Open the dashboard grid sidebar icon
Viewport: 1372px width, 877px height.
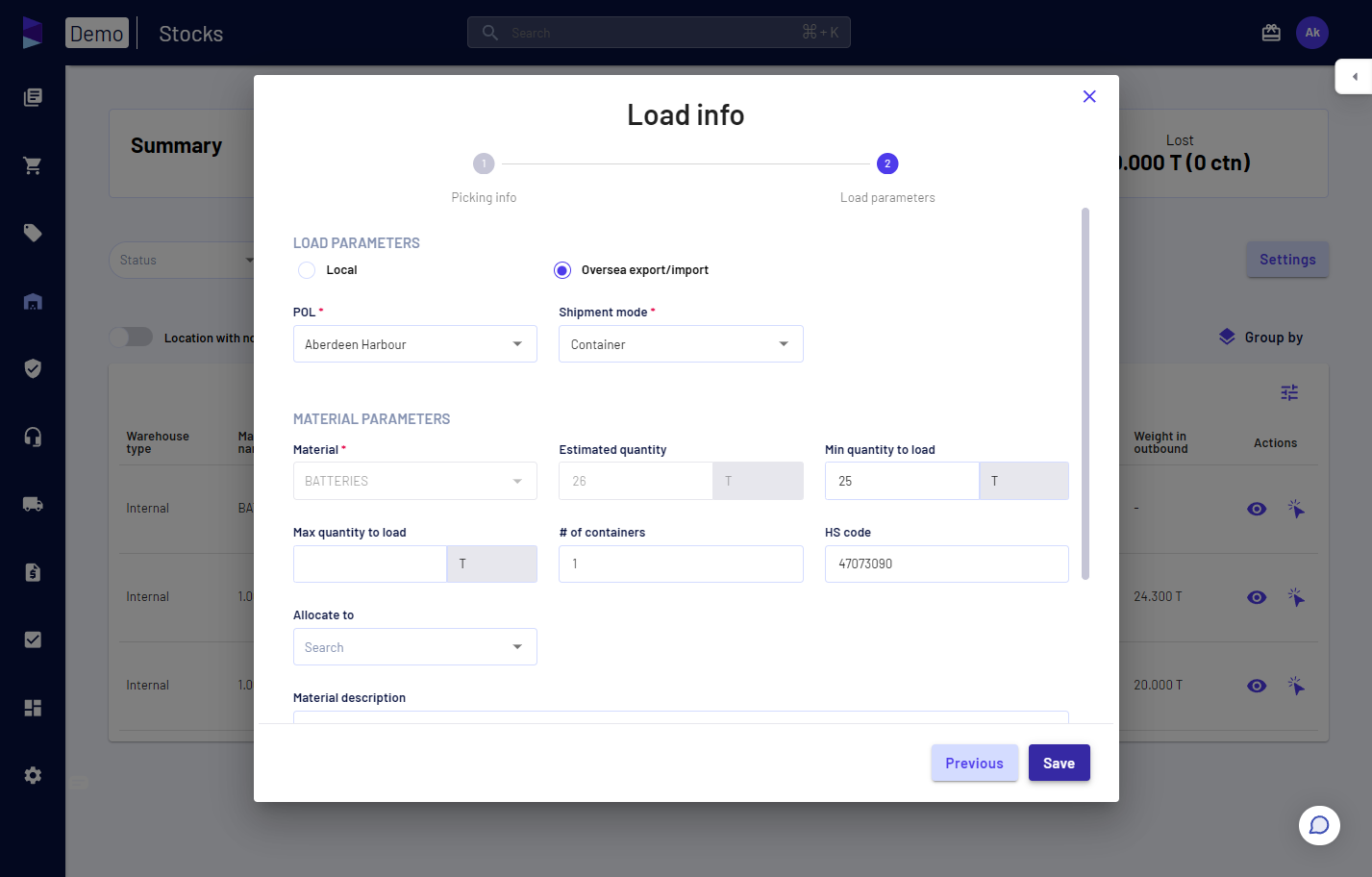click(33, 708)
